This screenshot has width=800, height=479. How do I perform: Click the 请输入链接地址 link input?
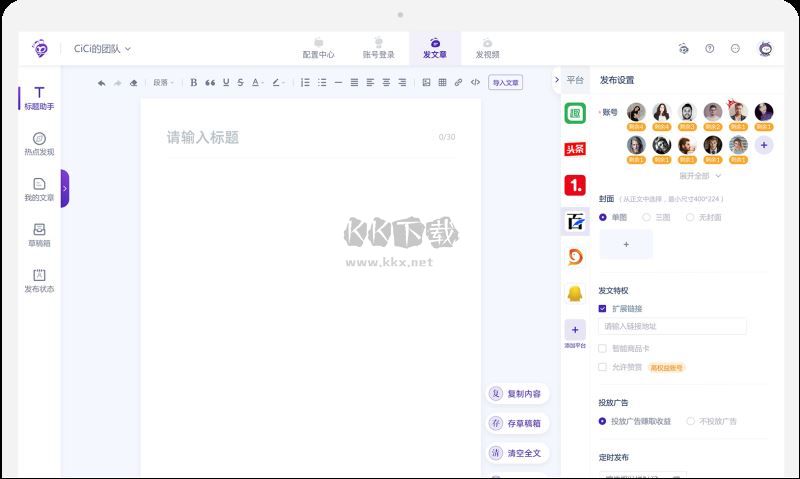[x=672, y=326]
